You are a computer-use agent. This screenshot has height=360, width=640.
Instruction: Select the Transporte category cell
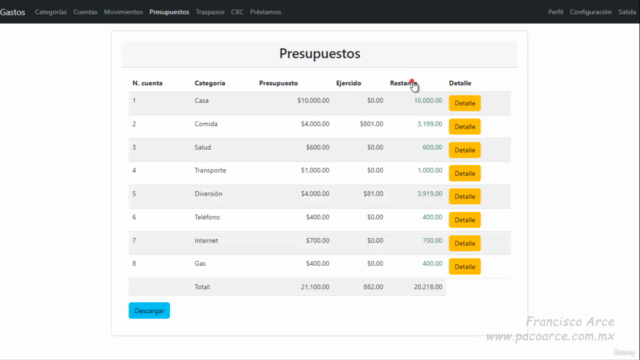(210, 170)
